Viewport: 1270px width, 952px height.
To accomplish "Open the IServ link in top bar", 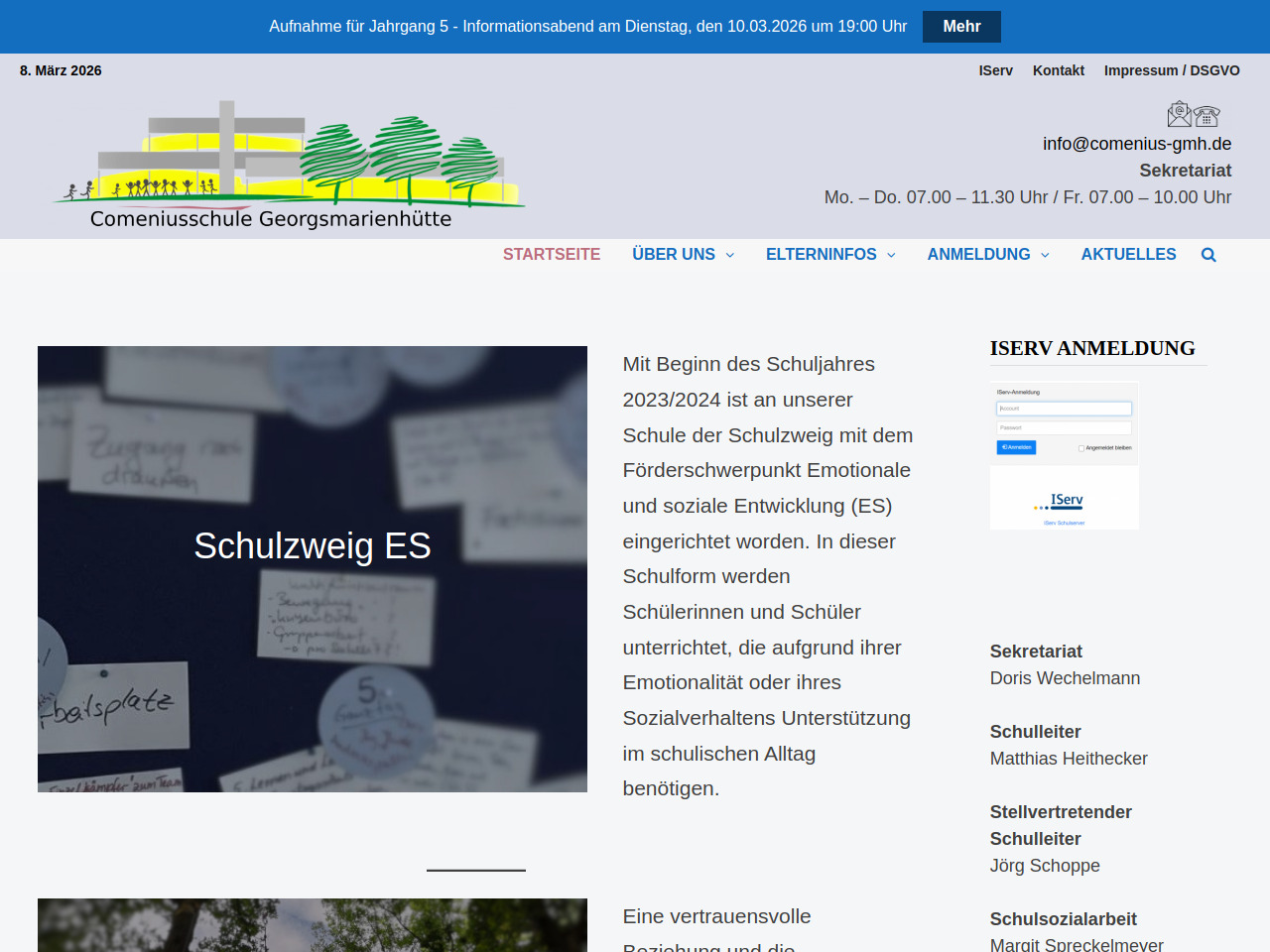I will (995, 70).
